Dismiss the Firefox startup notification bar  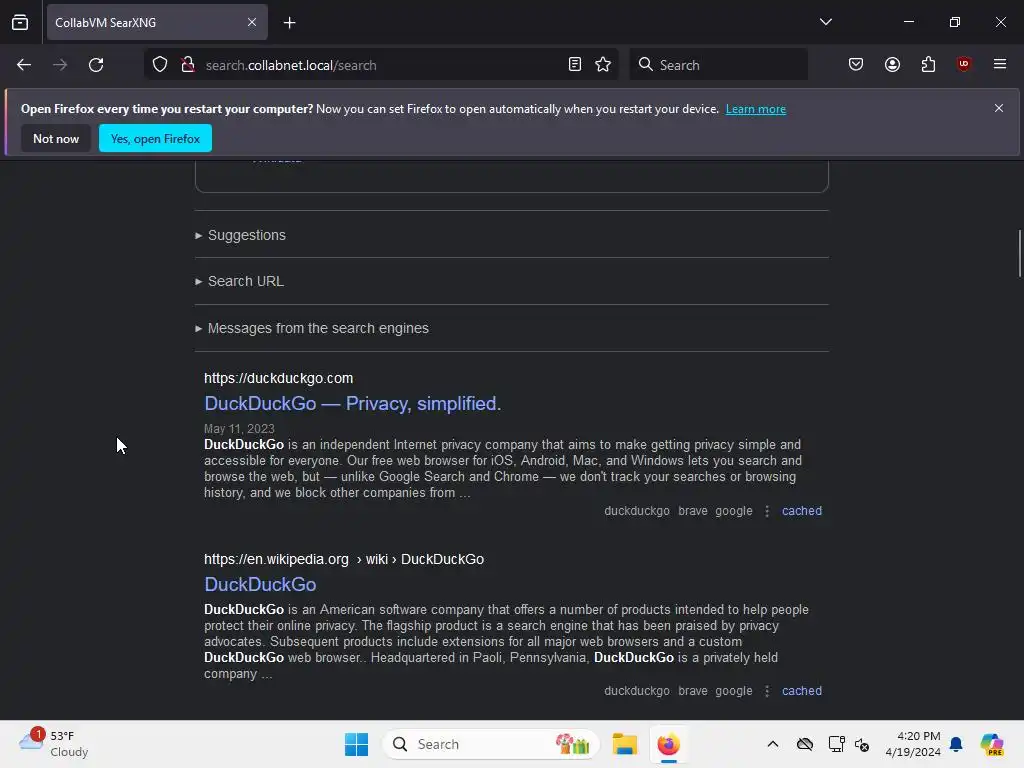pos(999,108)
